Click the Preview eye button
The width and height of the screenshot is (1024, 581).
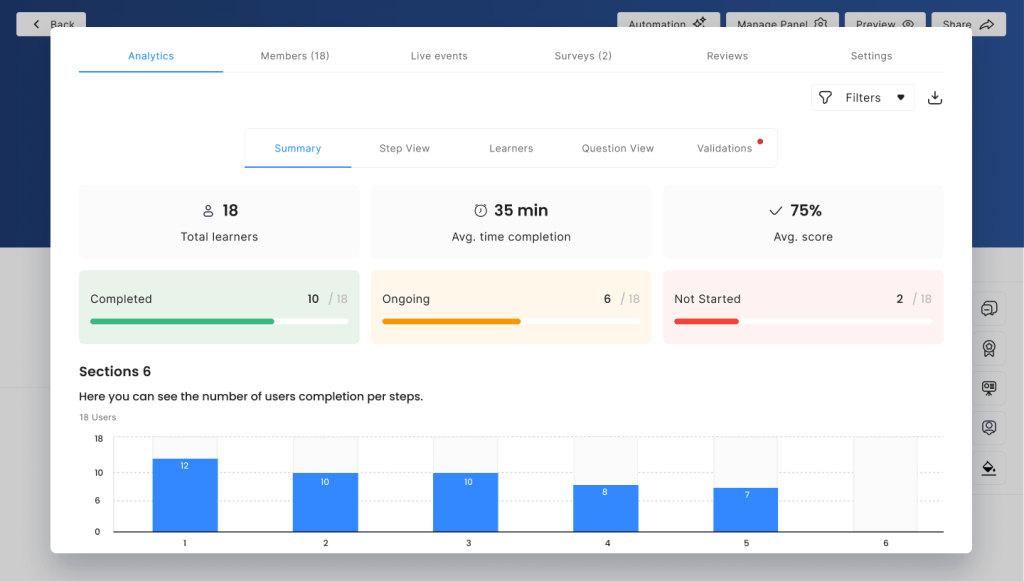coord(884,21)
